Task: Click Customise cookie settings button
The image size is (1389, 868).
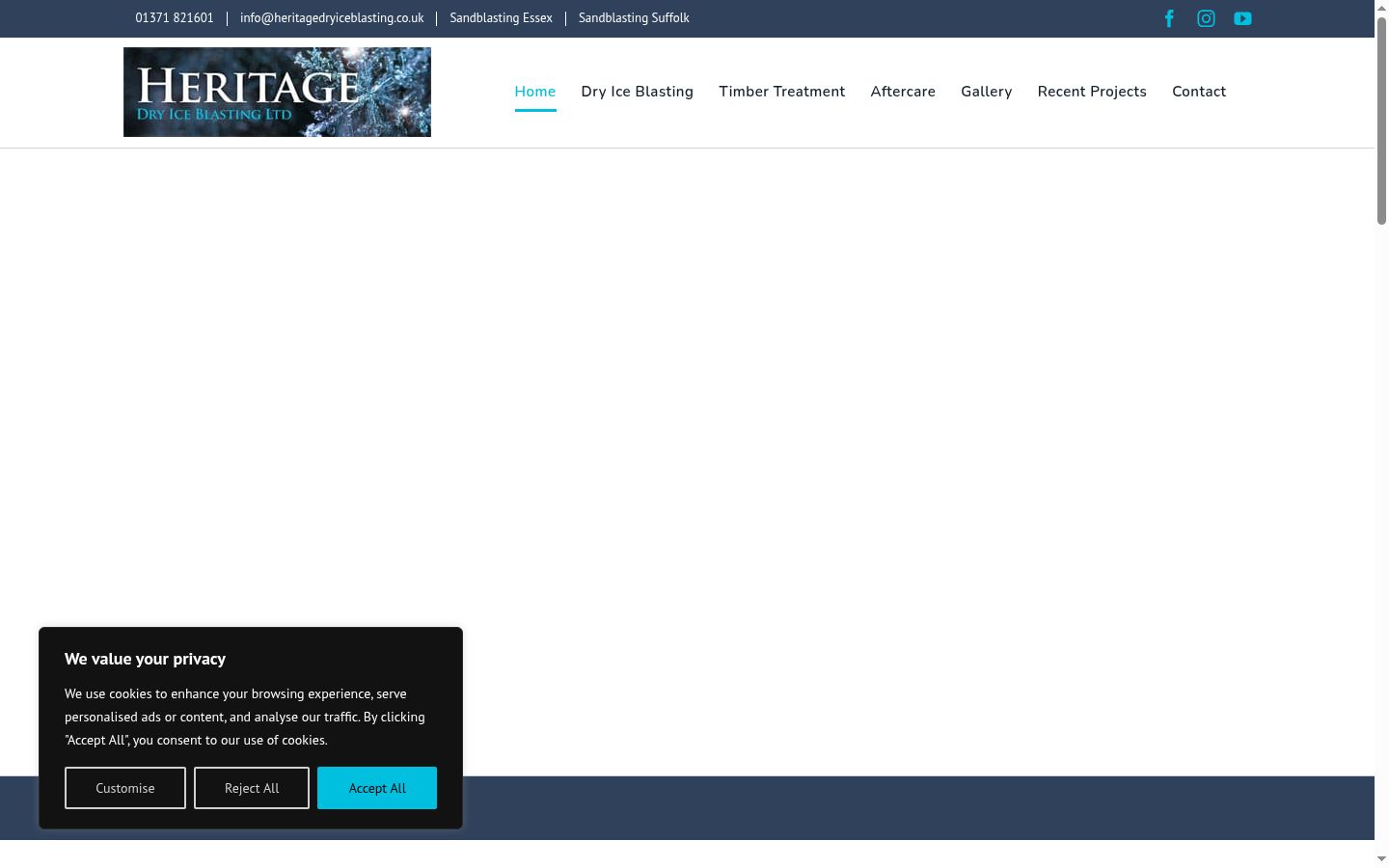Action: (125, 788)
